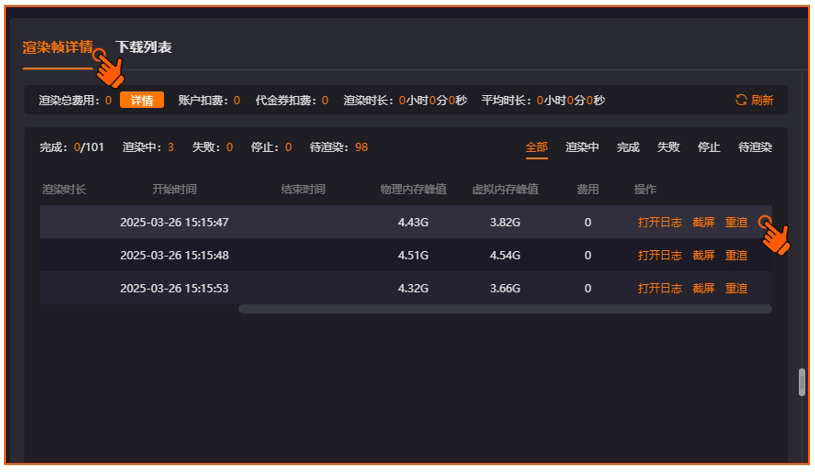
Task: Open log for the 15:15:47 frame
Action: click(x=660, y=222)
